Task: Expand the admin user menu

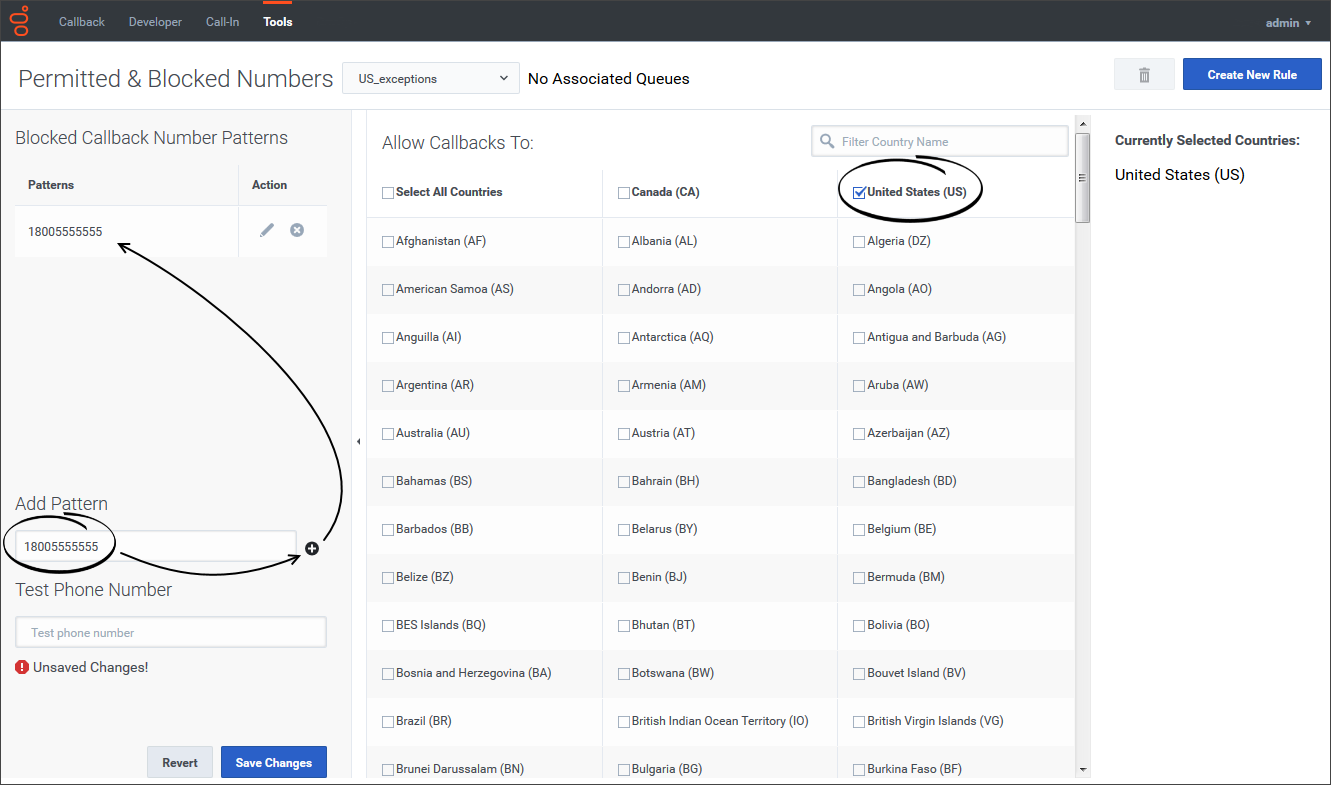Action: pos(1288,22)
